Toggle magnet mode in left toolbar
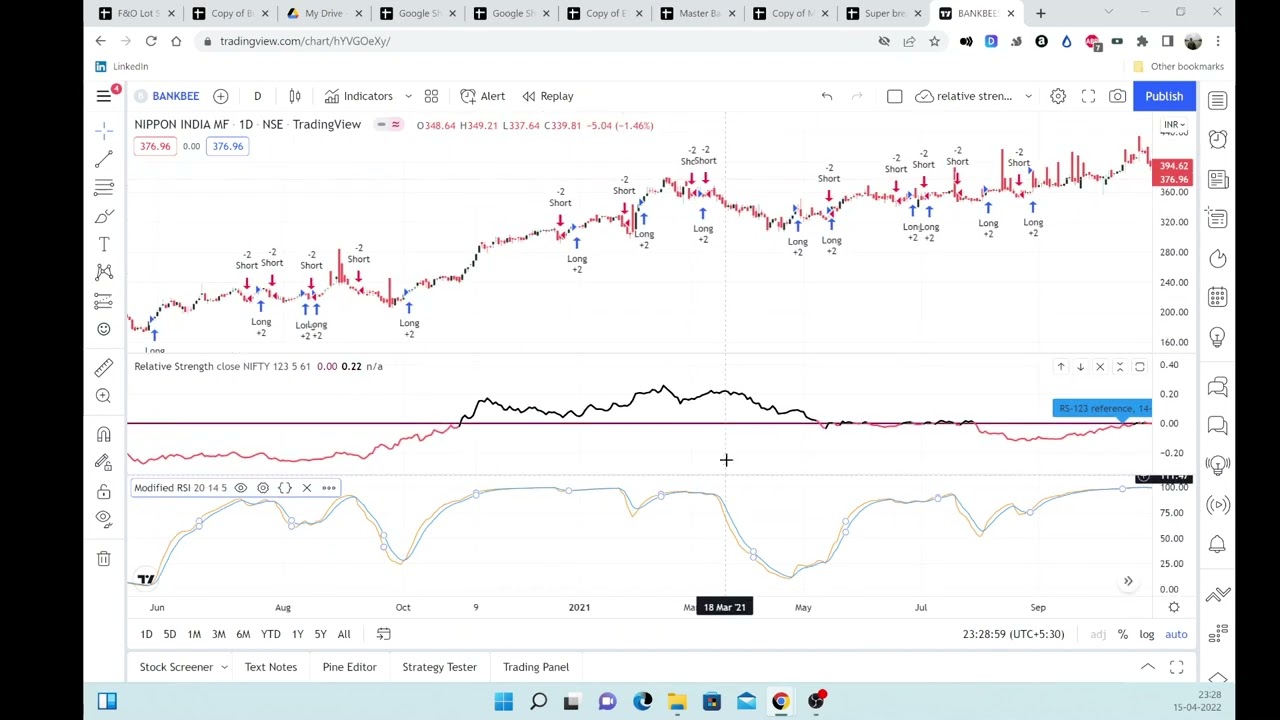1280x720 pixels. point(104,433)
